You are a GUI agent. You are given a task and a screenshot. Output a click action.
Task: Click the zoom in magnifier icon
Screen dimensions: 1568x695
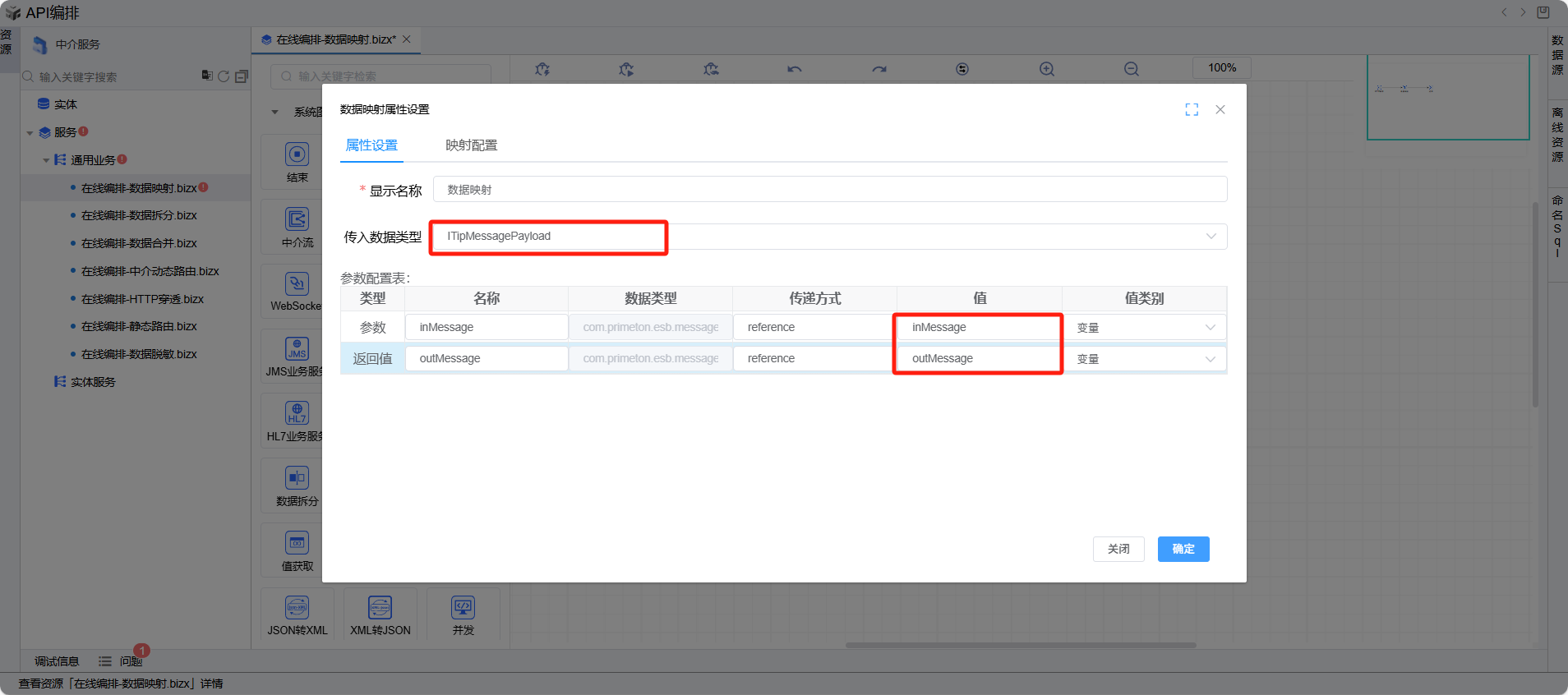[x=1046, y=69]
